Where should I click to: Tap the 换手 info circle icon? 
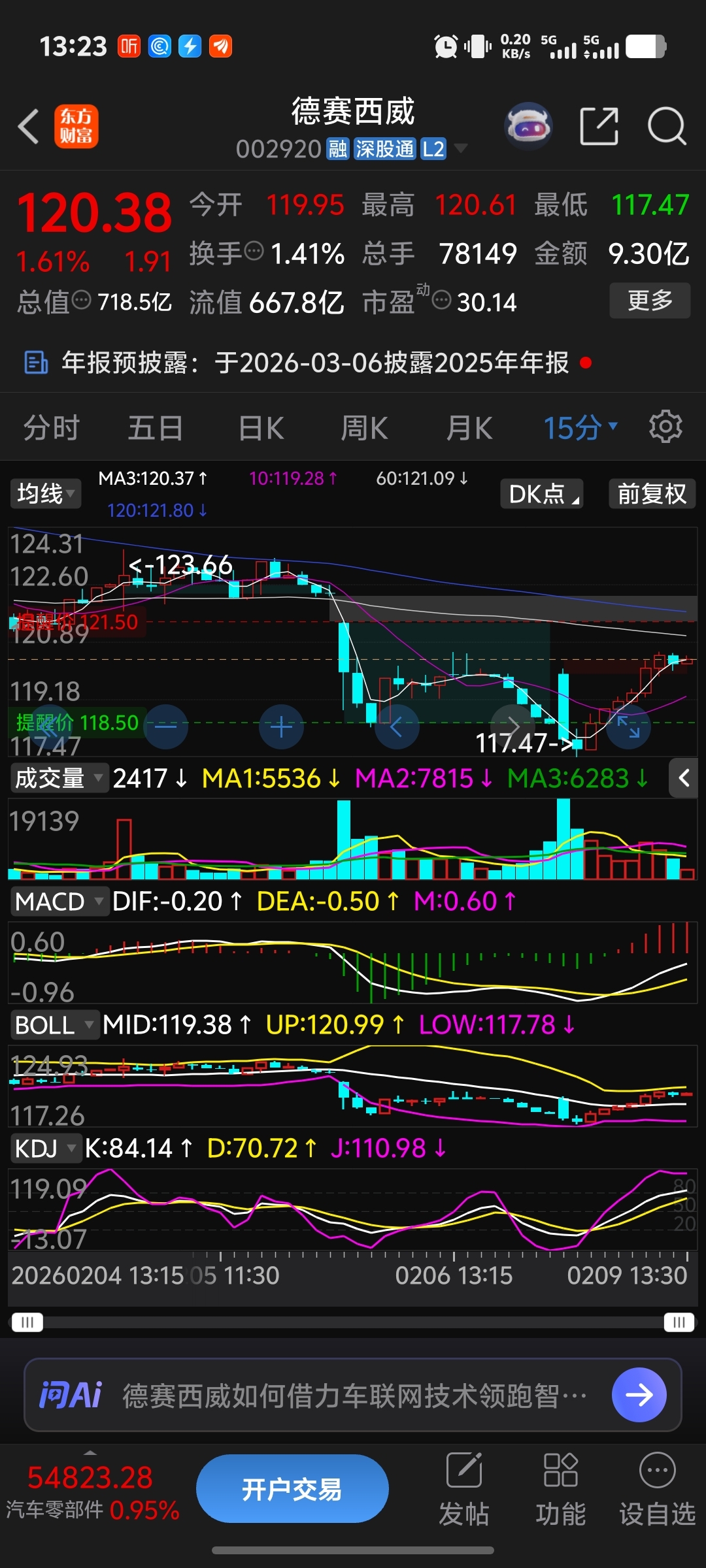(254, 250)
